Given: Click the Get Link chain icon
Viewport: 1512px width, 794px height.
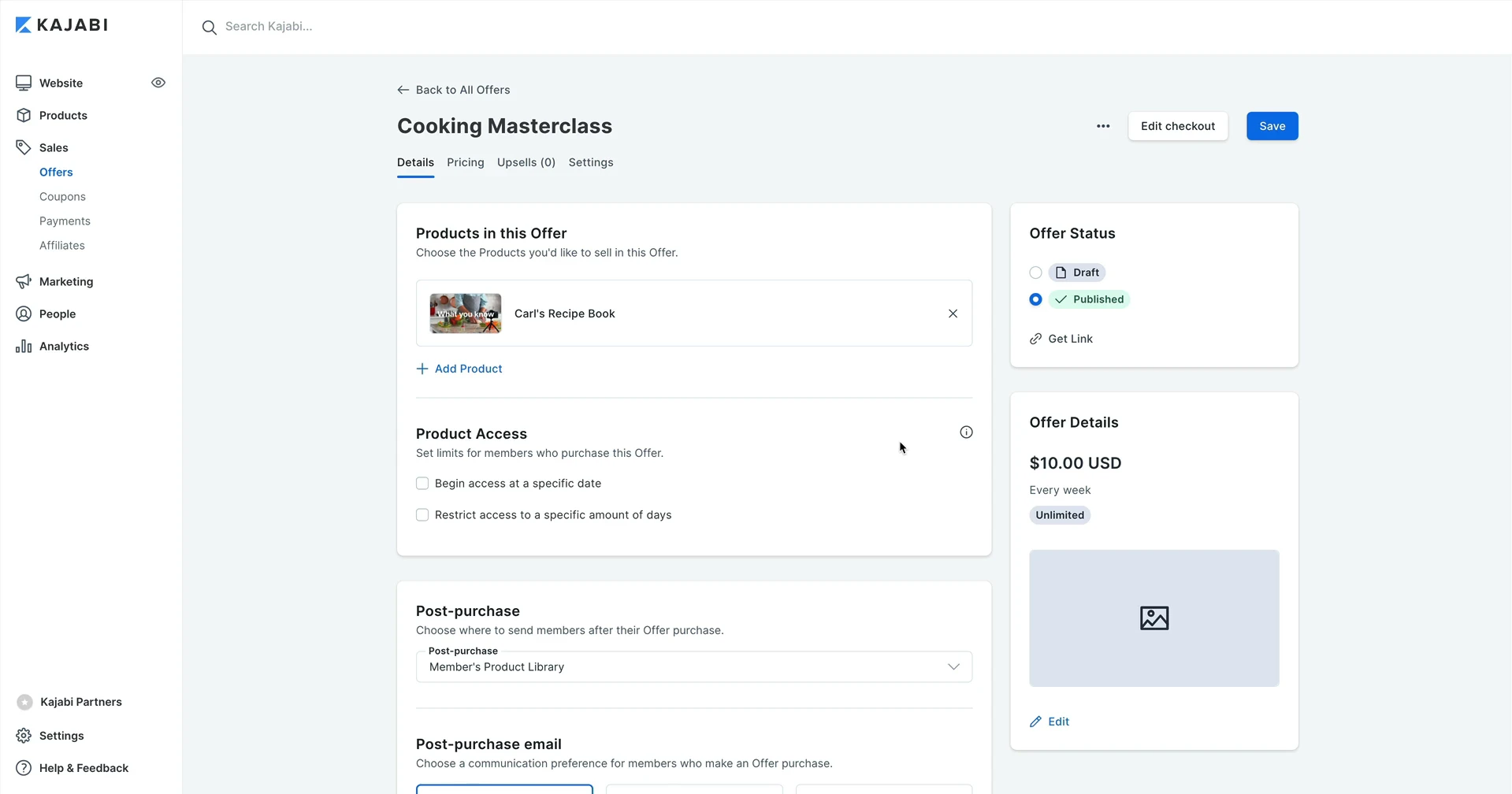Looking at the screenshot, I should click(x=1035, y=339).
